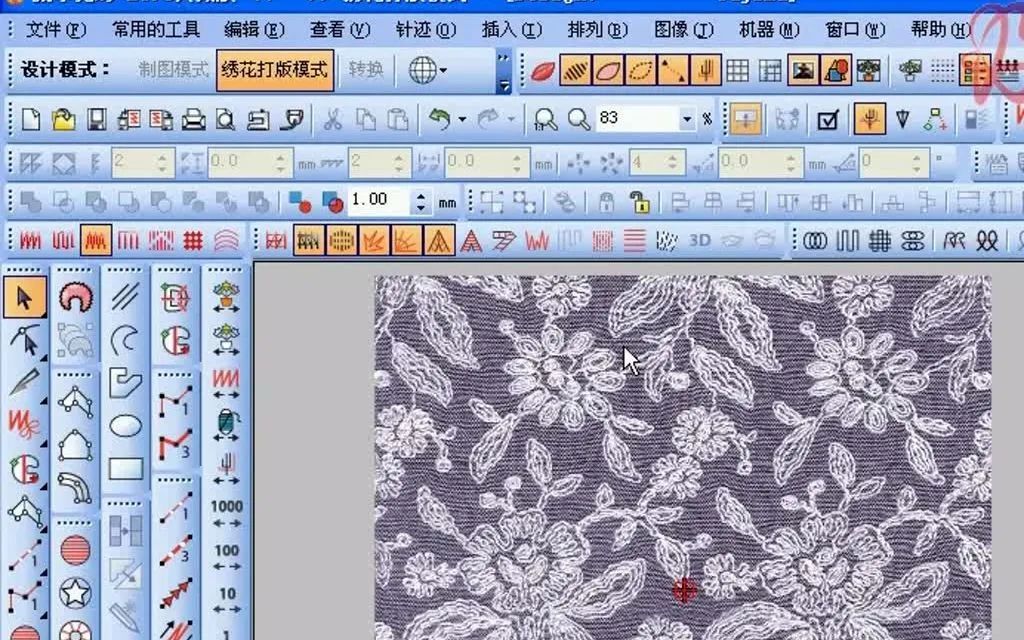Click the zoom 1:1 magnifier icon
Screen dimensions: 1024x640
click(545, 120)
